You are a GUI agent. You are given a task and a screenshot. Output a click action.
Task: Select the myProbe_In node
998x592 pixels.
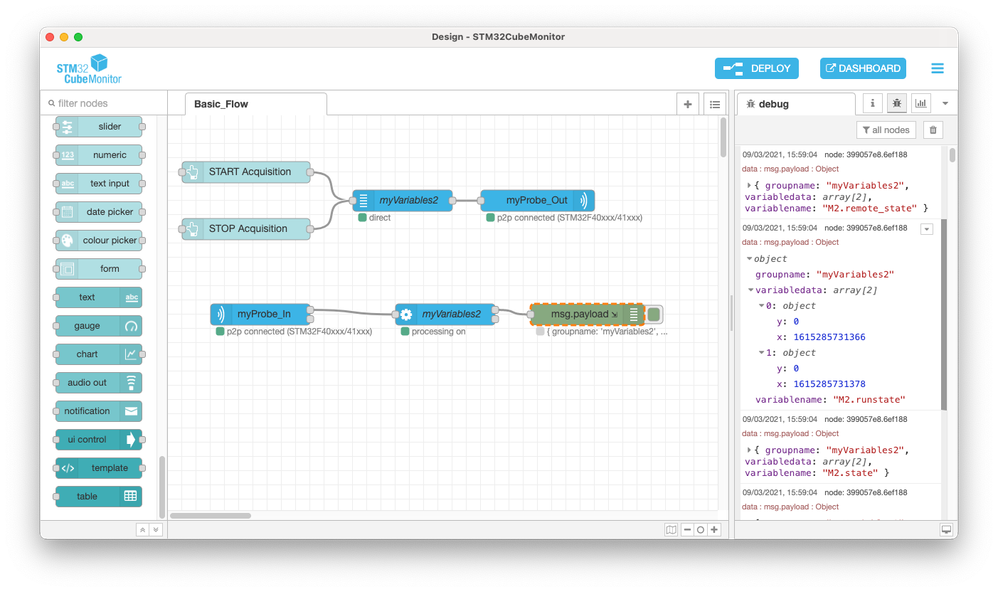coord(260,314)
